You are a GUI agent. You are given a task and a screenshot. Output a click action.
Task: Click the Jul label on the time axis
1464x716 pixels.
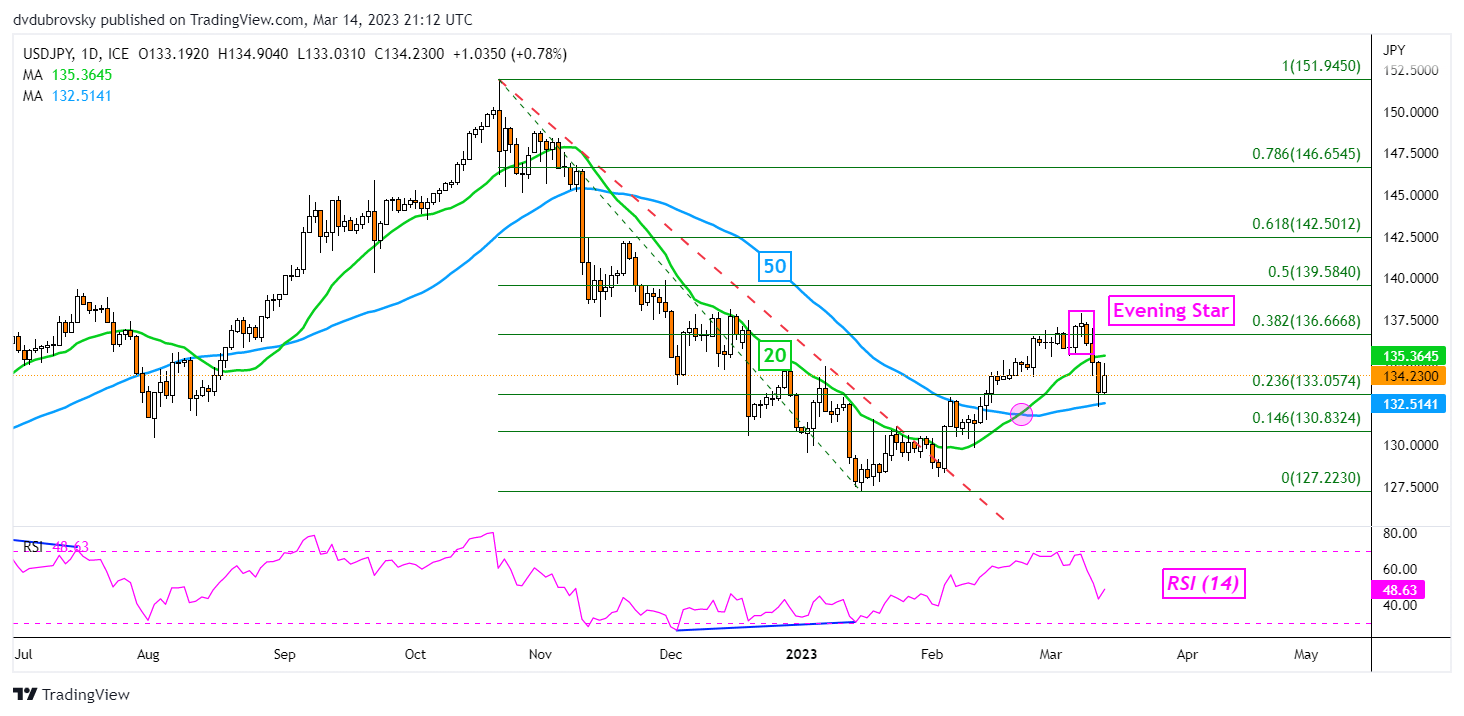tap(22, 655)
